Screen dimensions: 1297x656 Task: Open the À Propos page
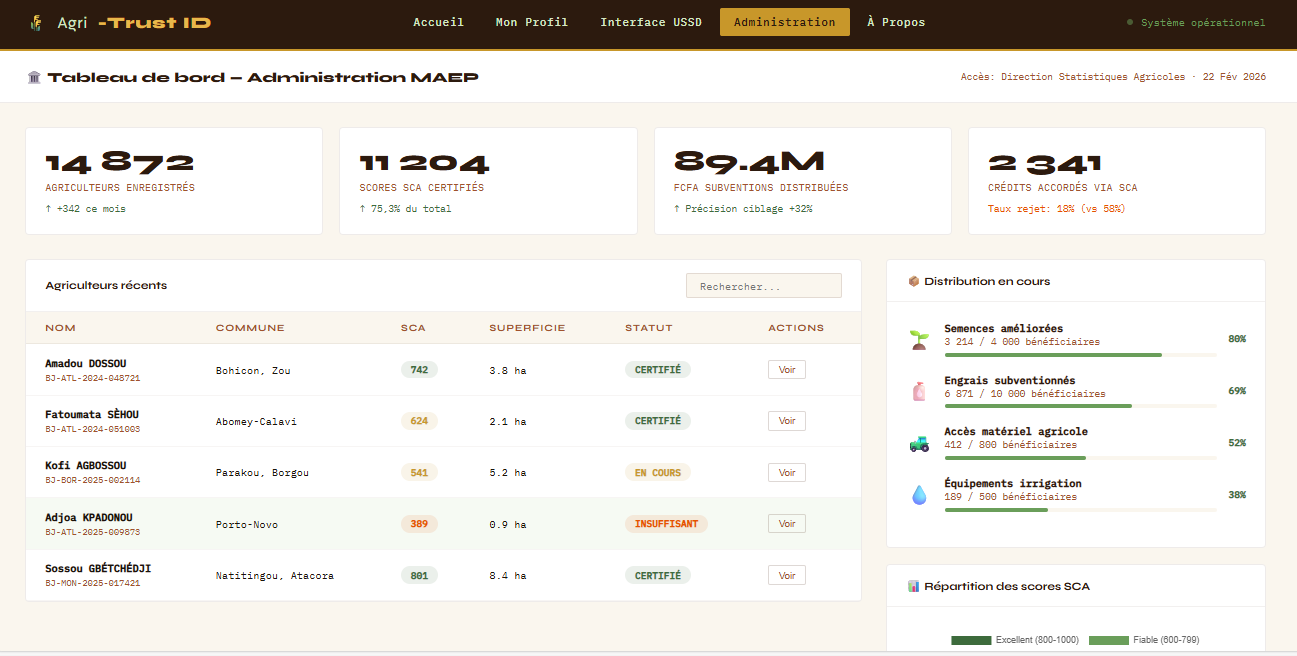pos(896,22)
